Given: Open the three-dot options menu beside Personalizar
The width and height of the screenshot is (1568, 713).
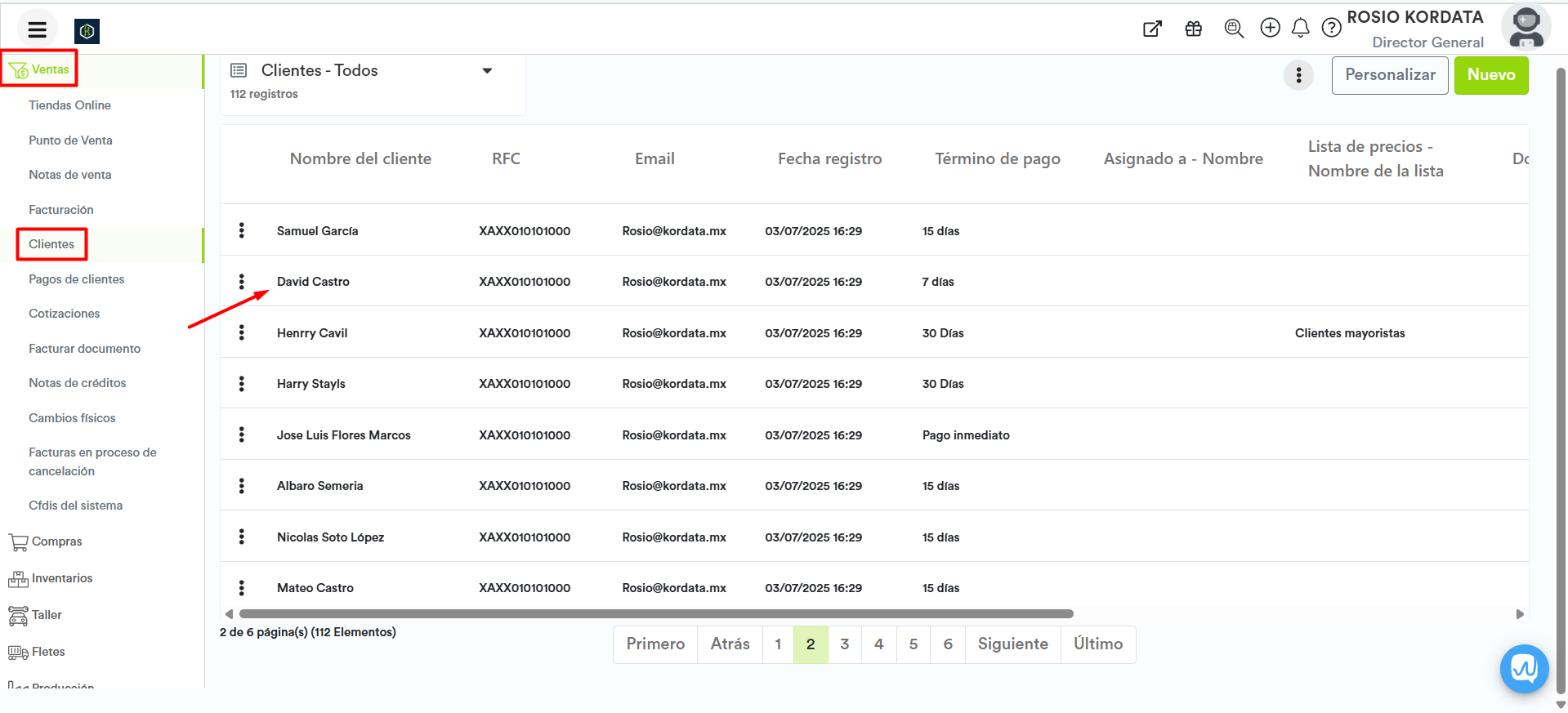Looking at the screenshot, I should pos(1298,75).
